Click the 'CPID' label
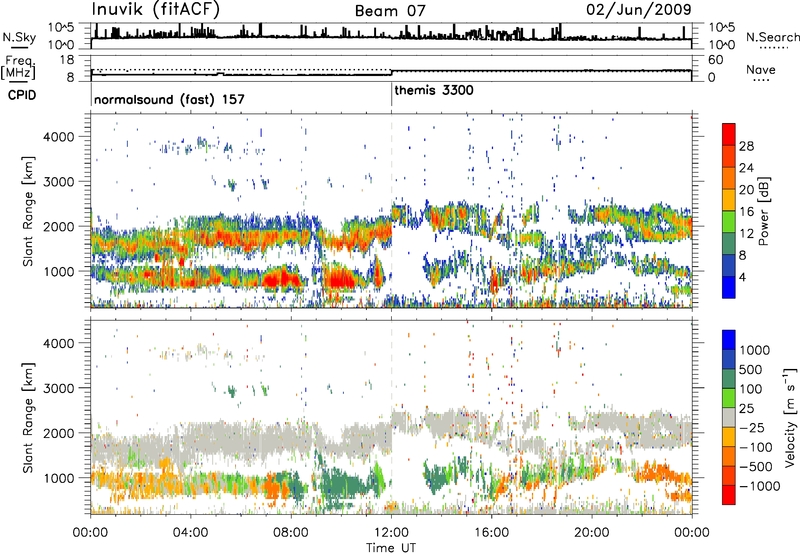This screenshot has width=800, height=554. coord(22,95)
